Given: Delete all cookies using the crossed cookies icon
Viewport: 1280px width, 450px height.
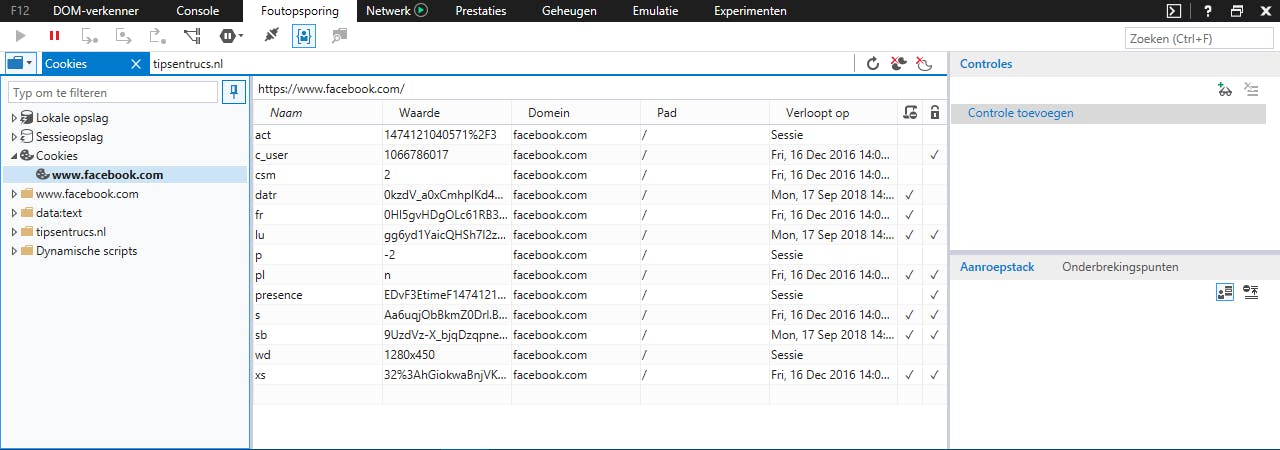Looking at the screenshot, I should coord(898,64).
